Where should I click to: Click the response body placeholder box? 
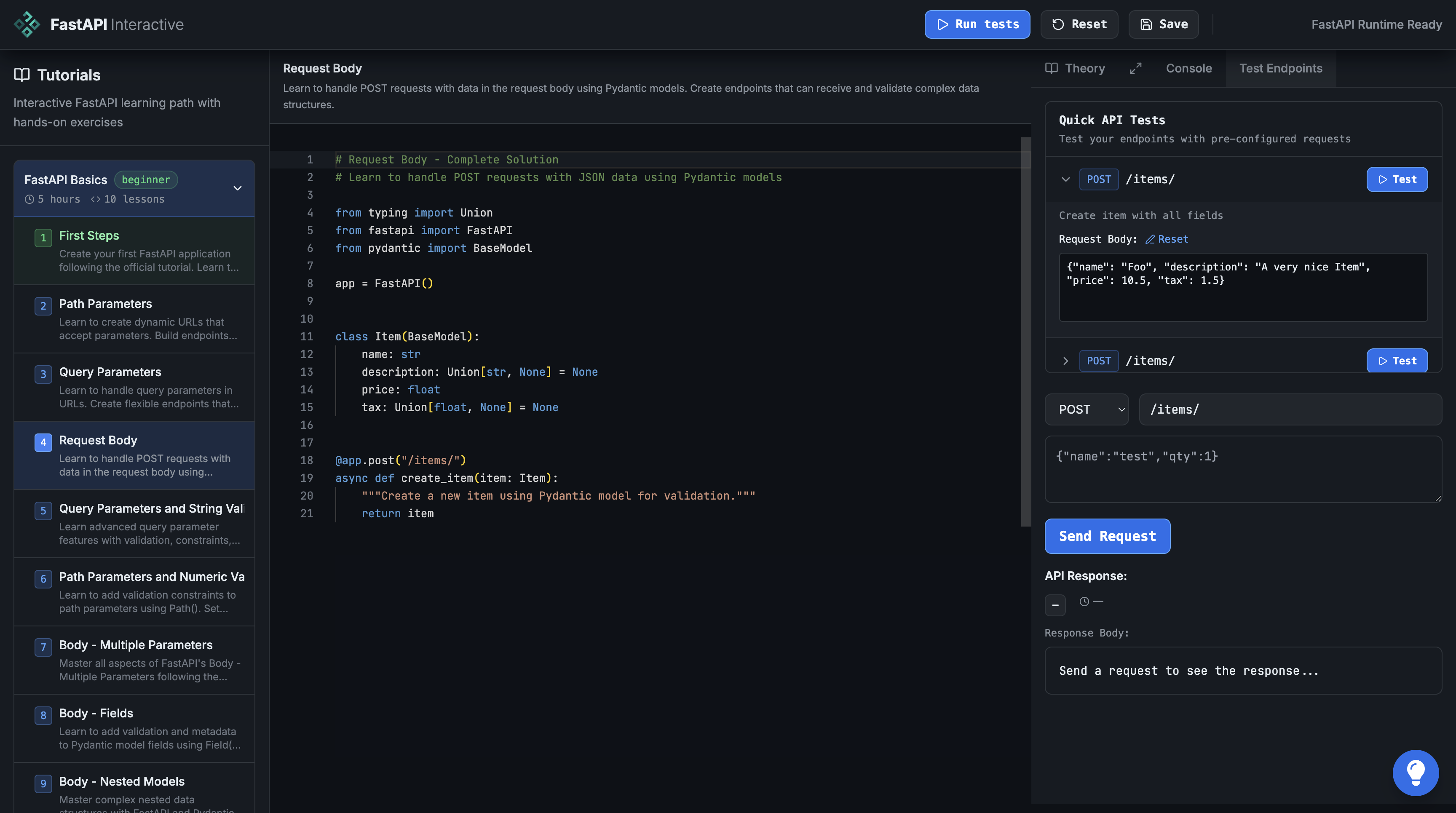tap(1243, 670)
